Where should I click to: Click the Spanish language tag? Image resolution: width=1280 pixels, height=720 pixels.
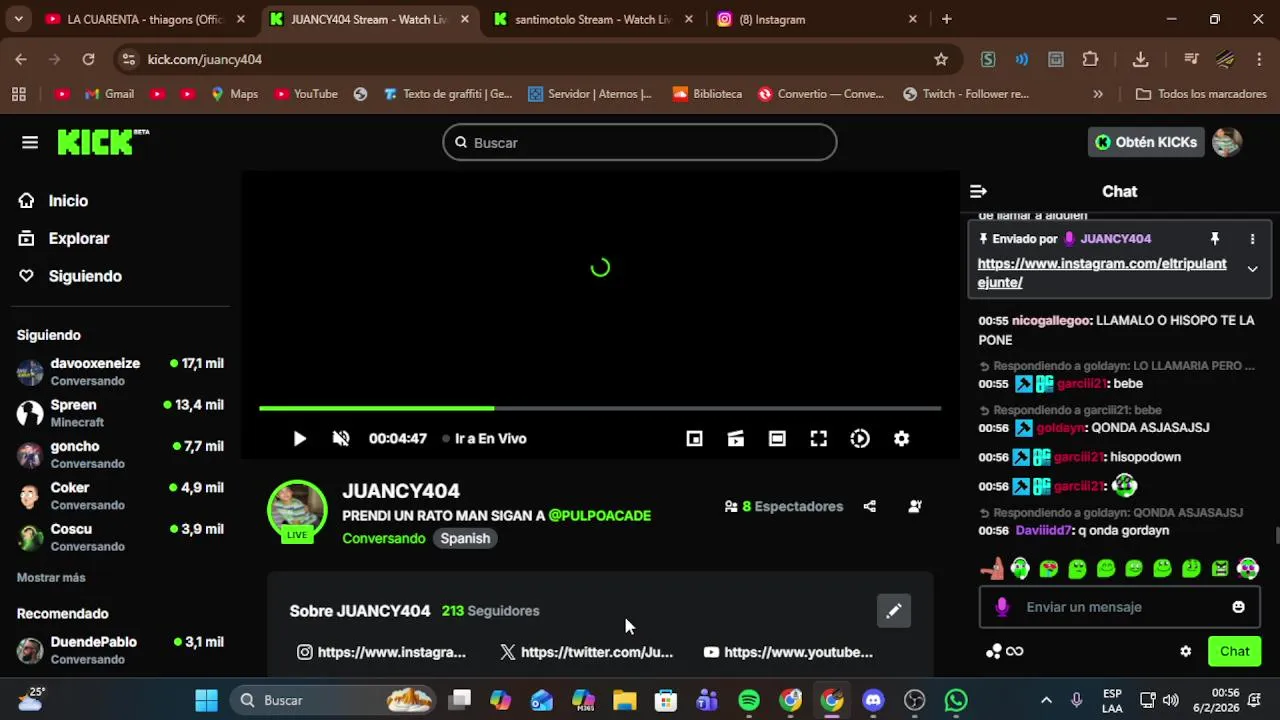[465, 538]
